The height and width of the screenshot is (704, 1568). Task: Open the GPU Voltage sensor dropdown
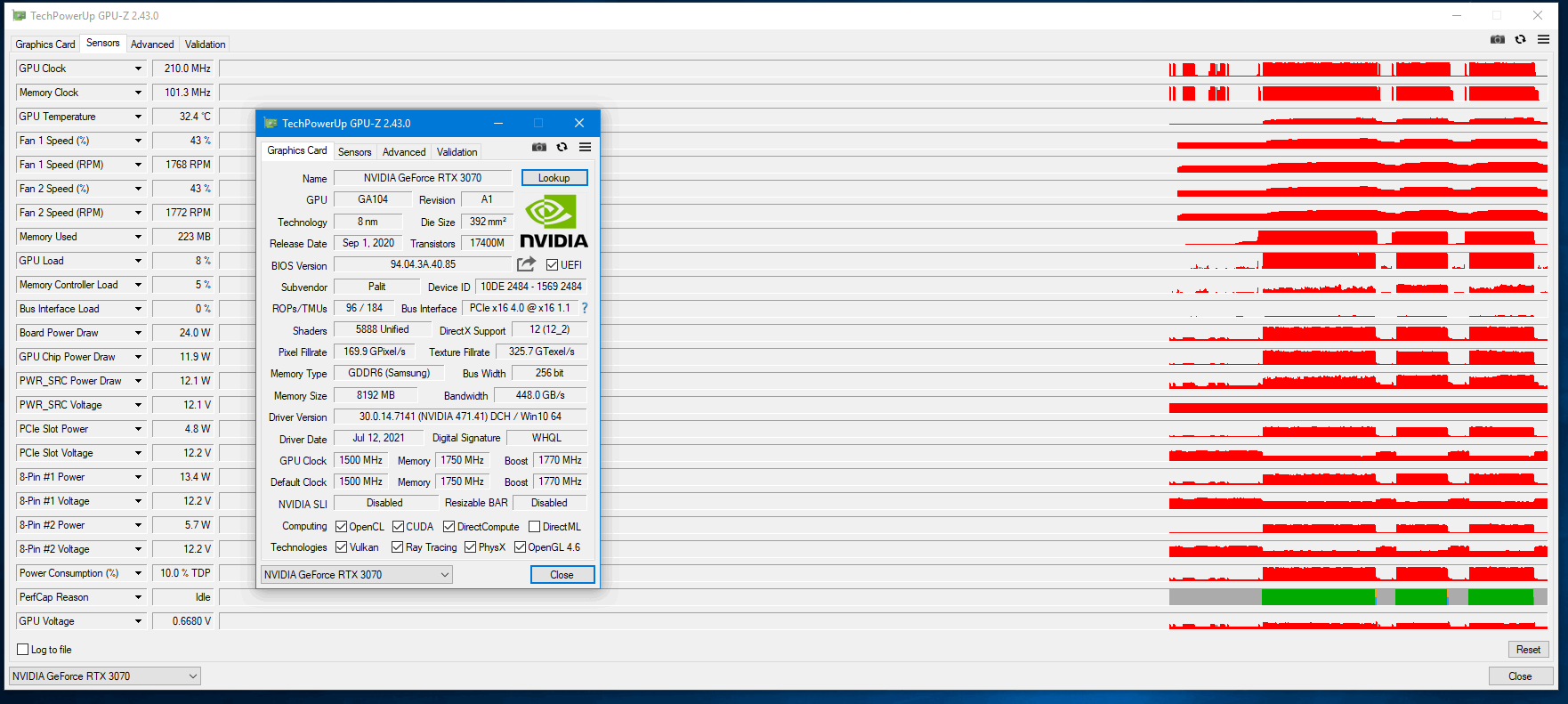138,621
